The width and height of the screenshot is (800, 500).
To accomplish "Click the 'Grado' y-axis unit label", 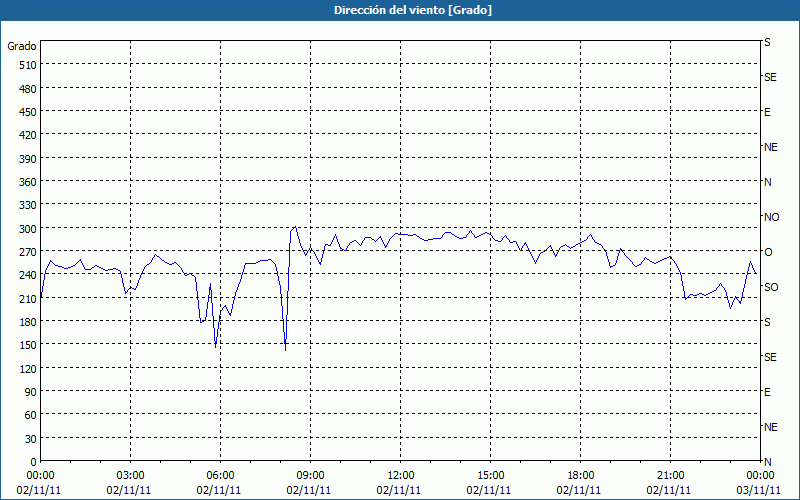I will 22,46.
